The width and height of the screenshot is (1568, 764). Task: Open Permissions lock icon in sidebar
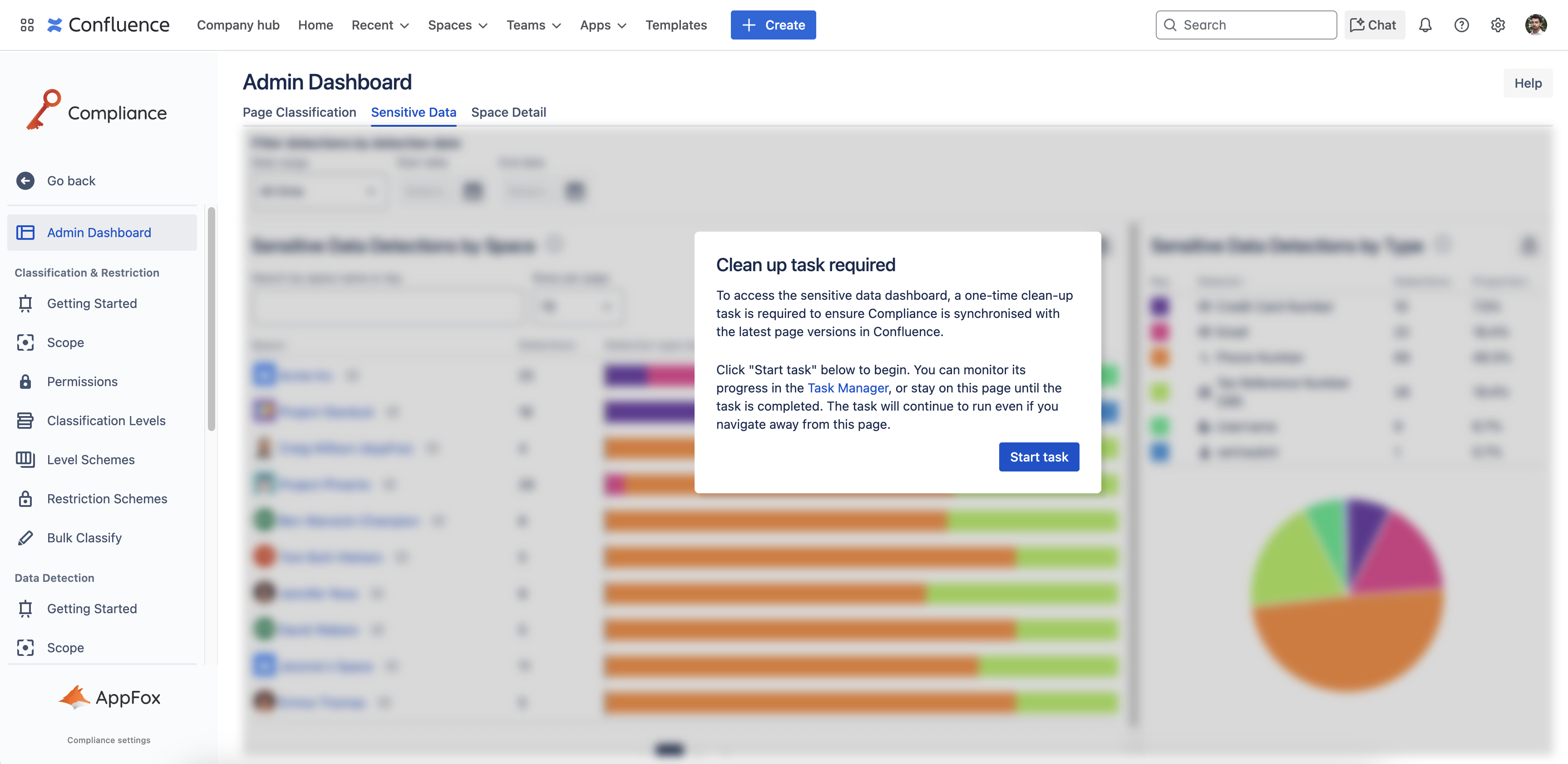25,382
